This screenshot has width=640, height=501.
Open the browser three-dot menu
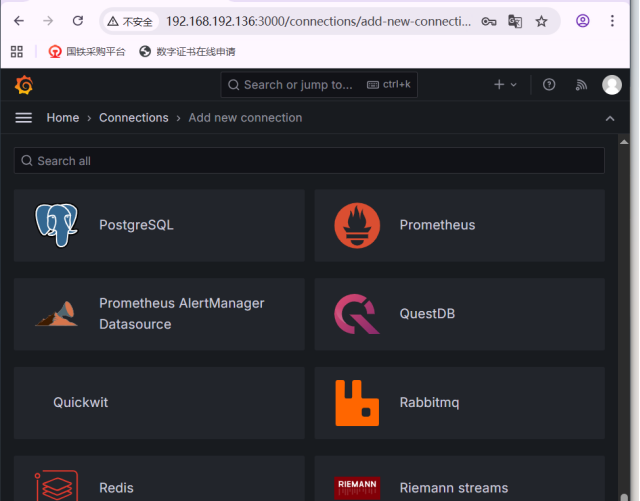point(612,21)
